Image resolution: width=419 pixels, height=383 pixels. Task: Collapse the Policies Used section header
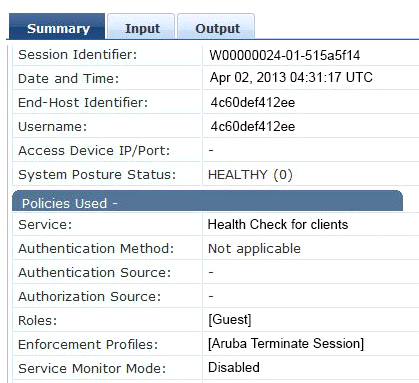point(207,201)
